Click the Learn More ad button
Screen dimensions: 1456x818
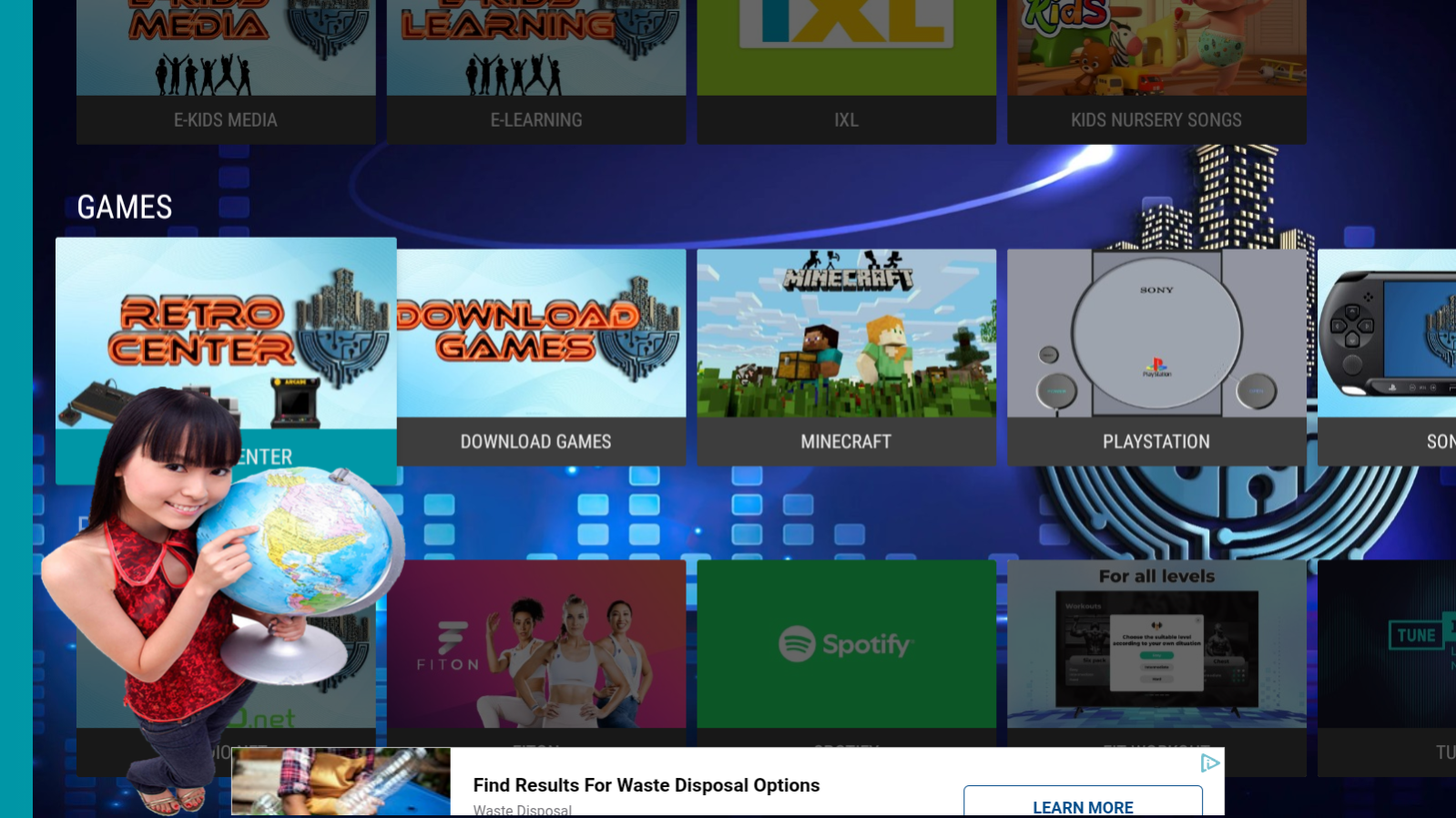[1083, 803]
